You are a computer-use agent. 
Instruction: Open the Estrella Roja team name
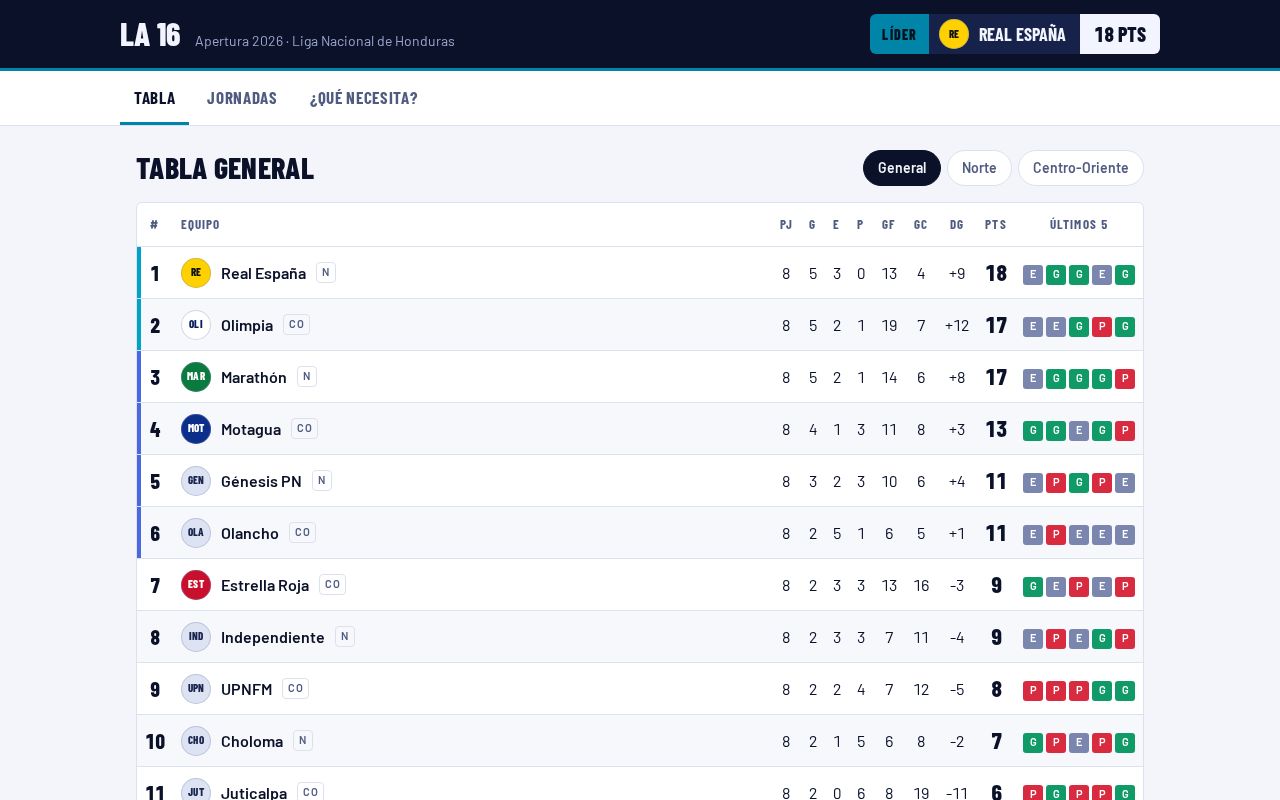pyautogui.click(x=265, y=585)
